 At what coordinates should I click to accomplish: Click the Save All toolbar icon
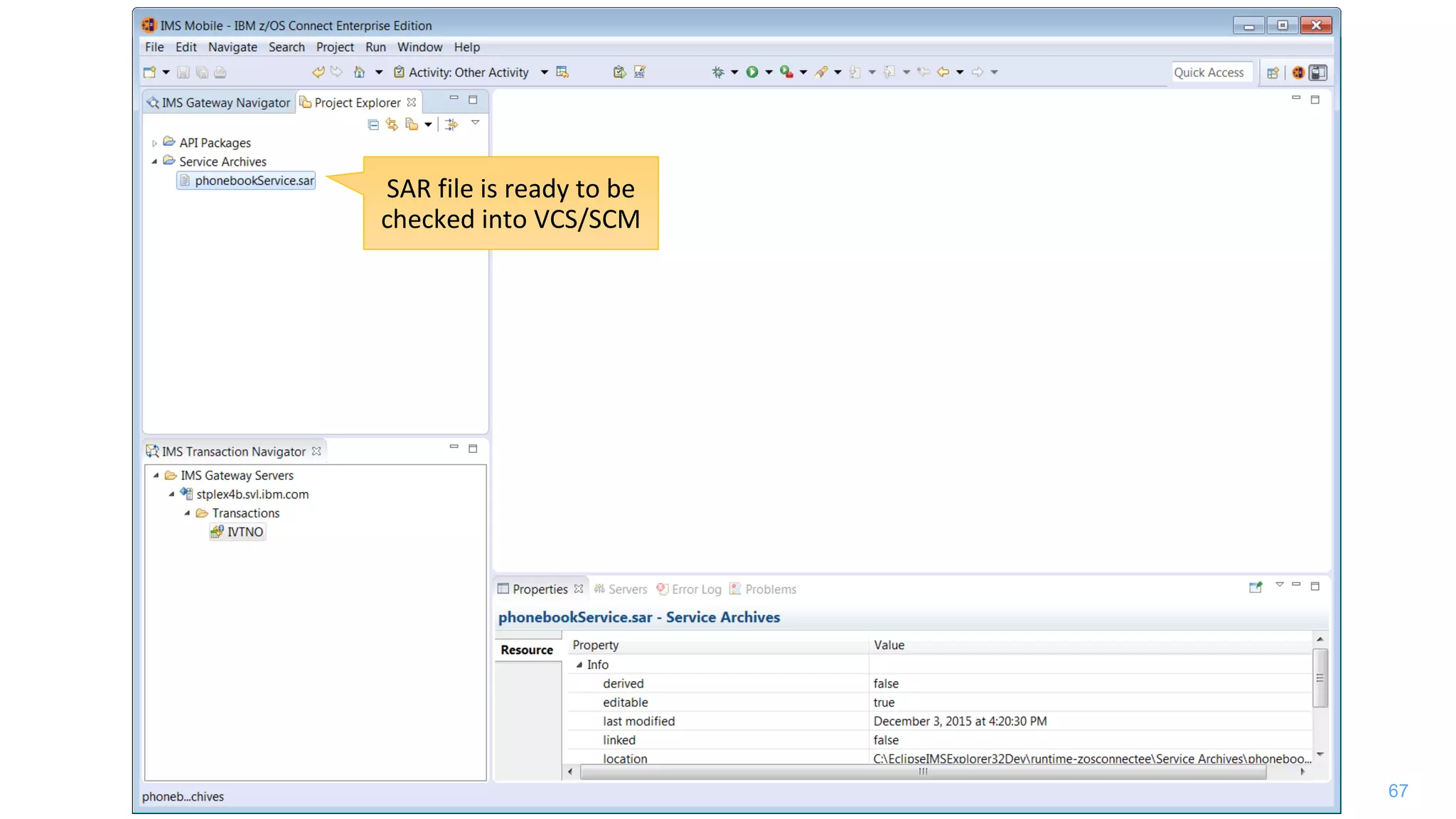(x=202, y=72)
